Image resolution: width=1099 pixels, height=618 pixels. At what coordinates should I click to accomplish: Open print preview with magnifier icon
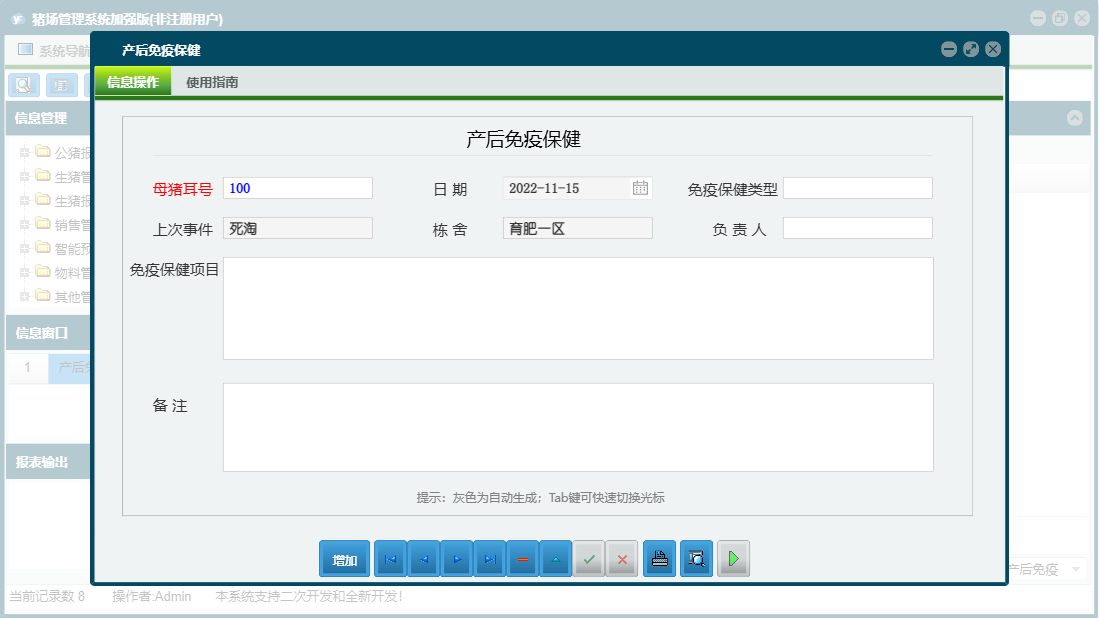point(696,559)
